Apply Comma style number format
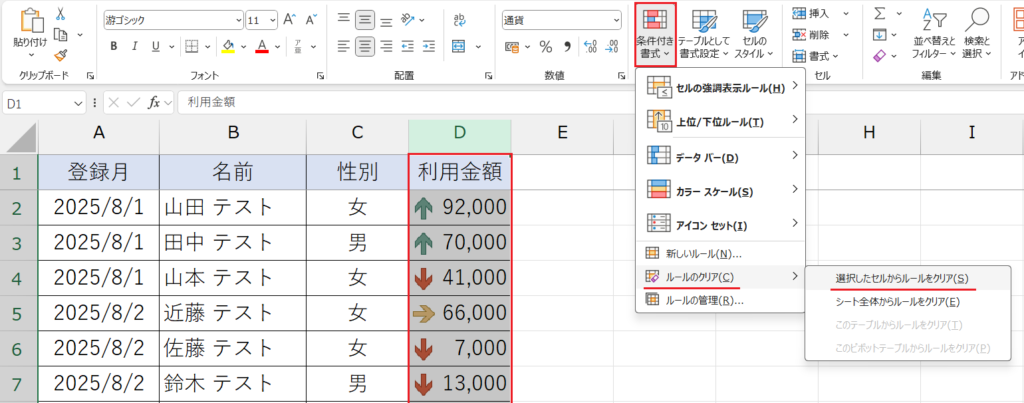 point(567,46)
